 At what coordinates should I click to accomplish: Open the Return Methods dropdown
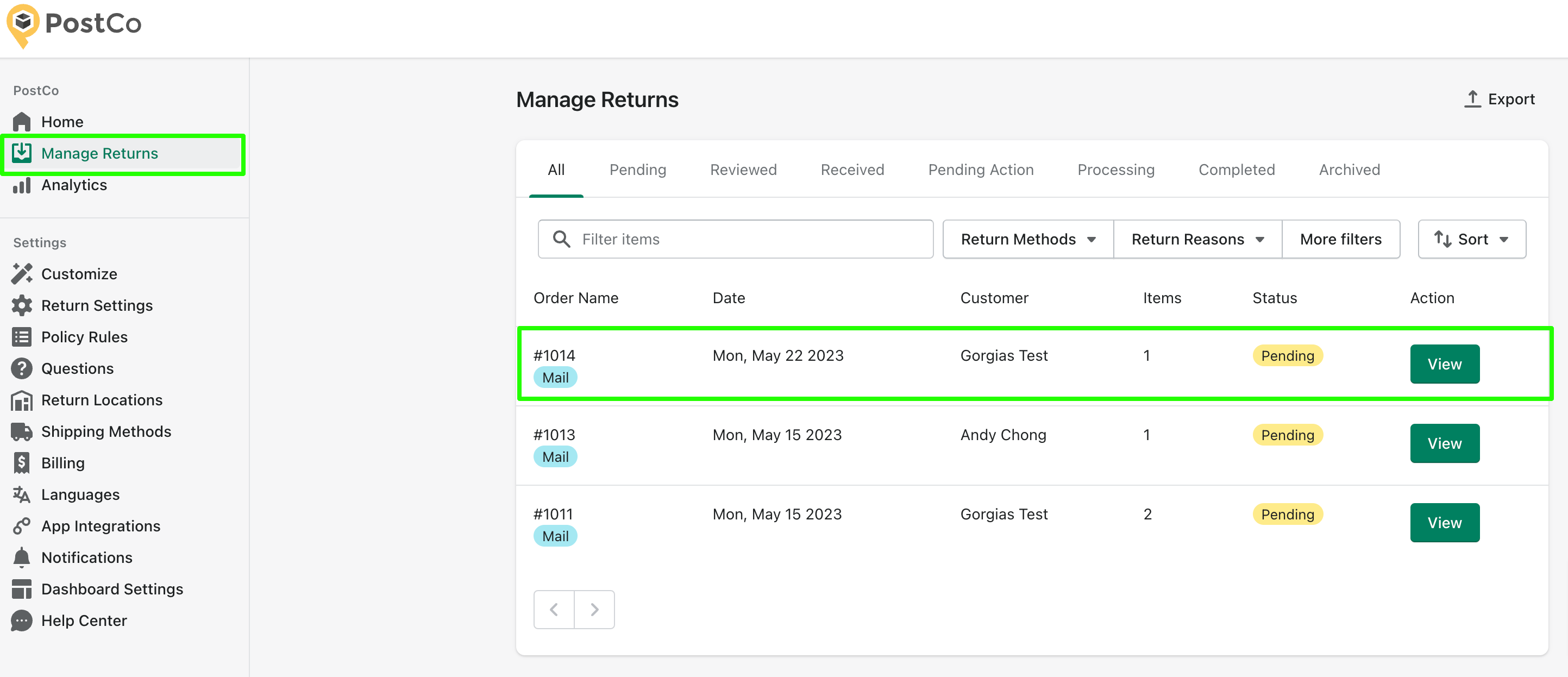(1027, 239)
